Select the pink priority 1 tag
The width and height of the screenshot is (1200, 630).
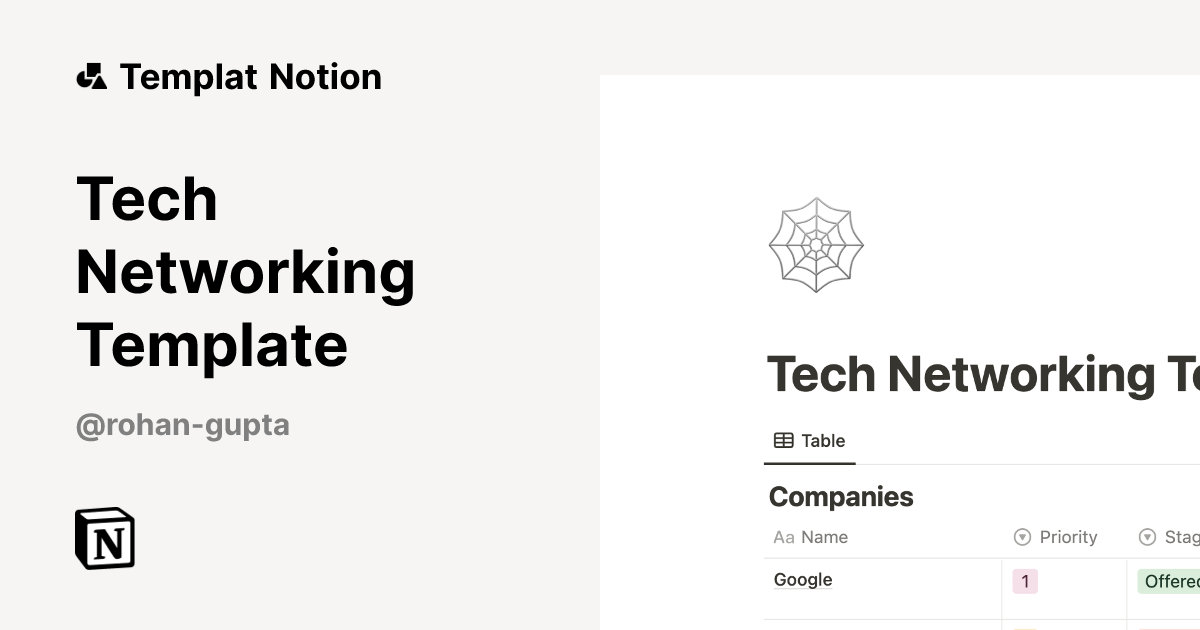coord(1025,582)
